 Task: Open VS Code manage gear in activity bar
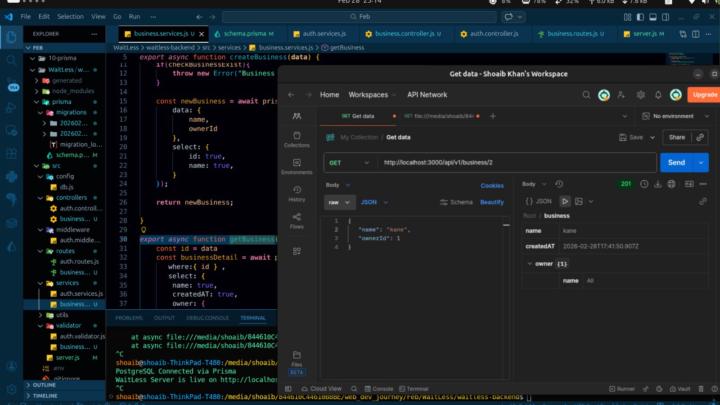tap(11, 388)
